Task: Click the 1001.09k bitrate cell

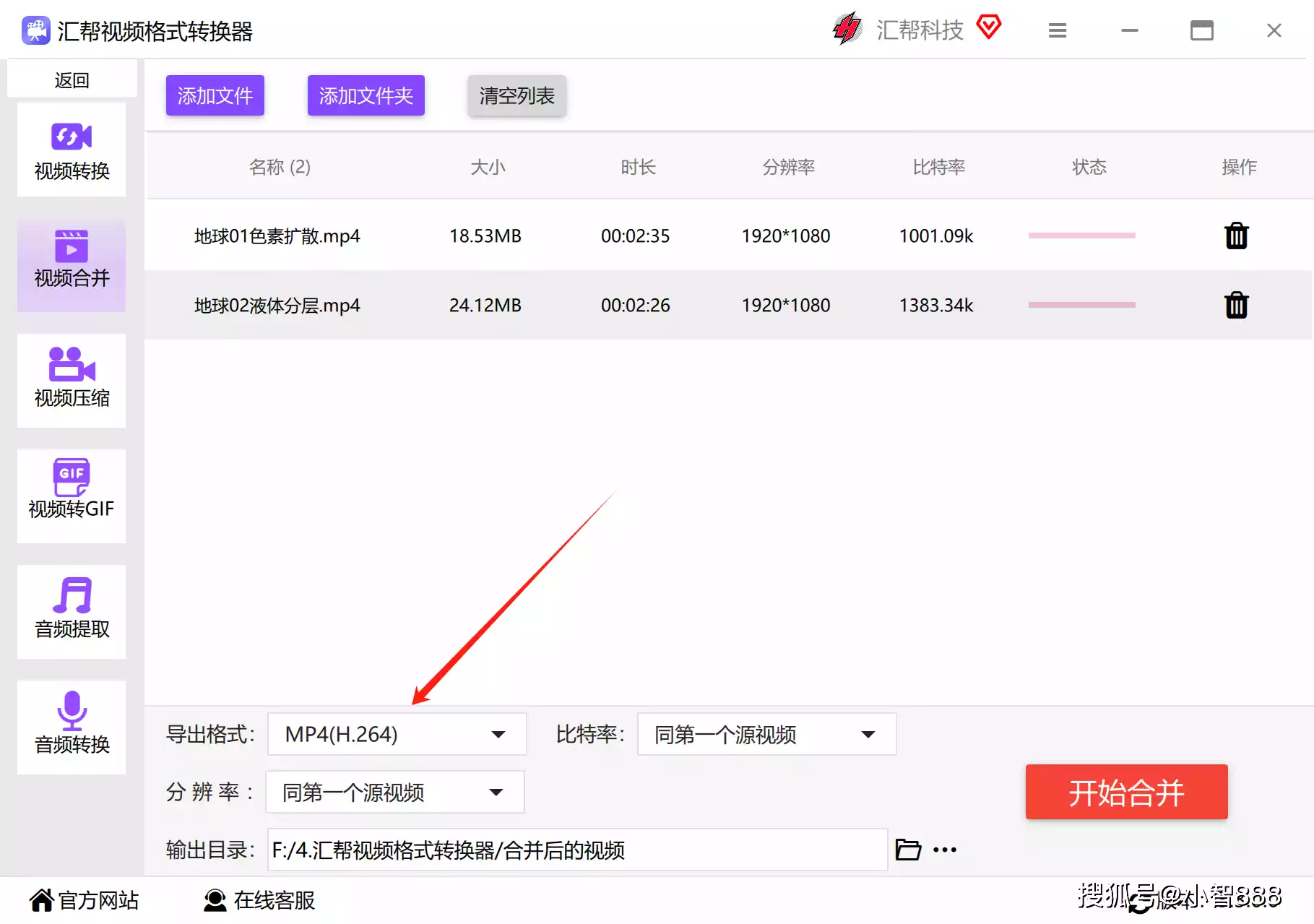Action: point(936,236)
